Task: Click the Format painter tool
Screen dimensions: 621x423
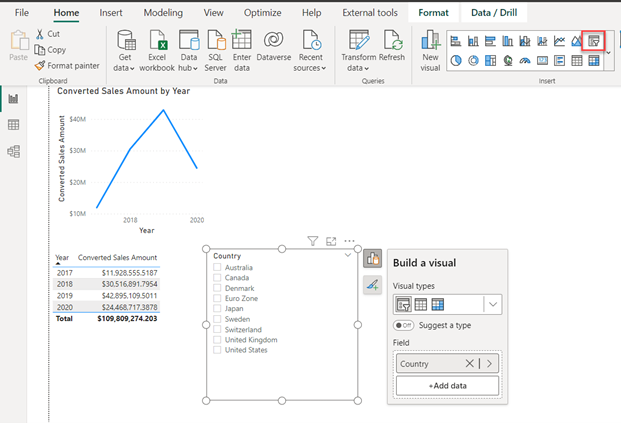Action: (x=66, y=65)
